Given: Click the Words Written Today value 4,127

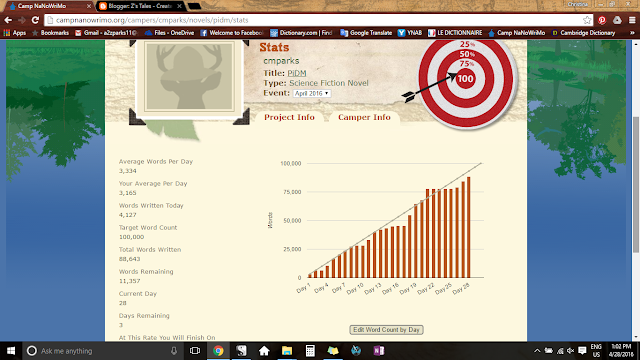Looking at the screenshot, I should click(127, 215).
